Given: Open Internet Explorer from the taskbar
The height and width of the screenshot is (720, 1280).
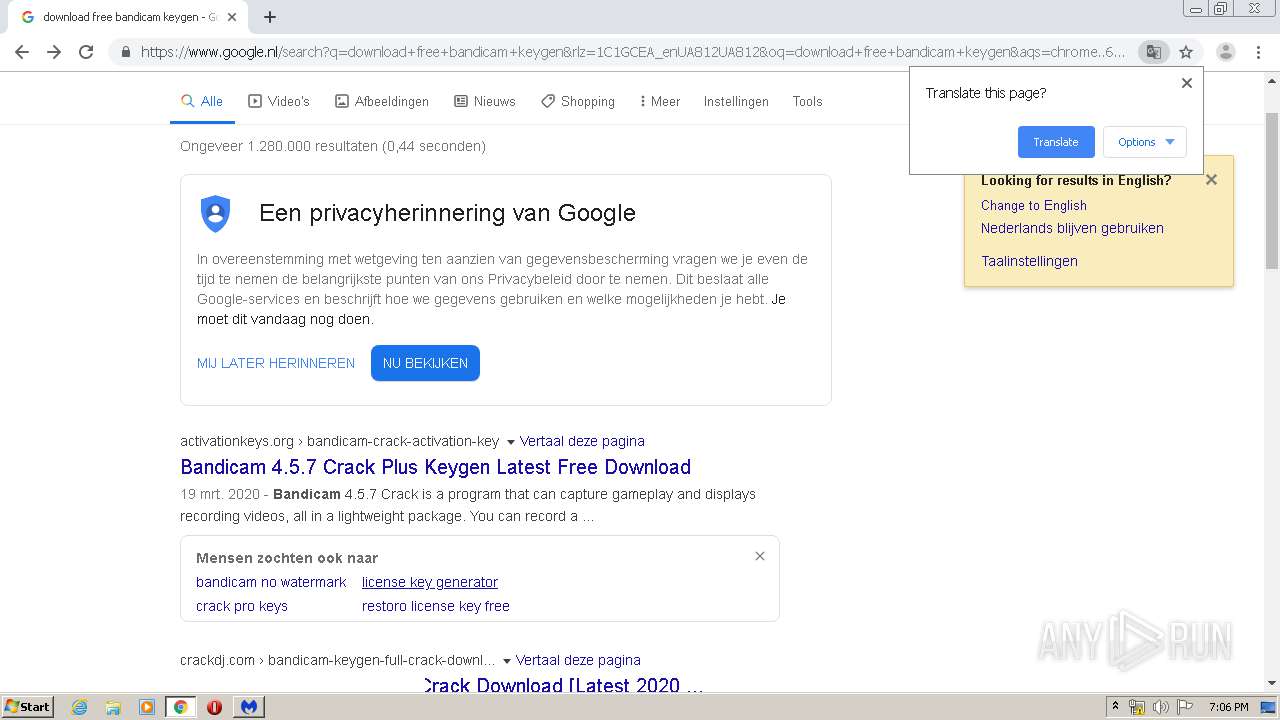Looking at the screenshot, I should [x=79, y=707].
